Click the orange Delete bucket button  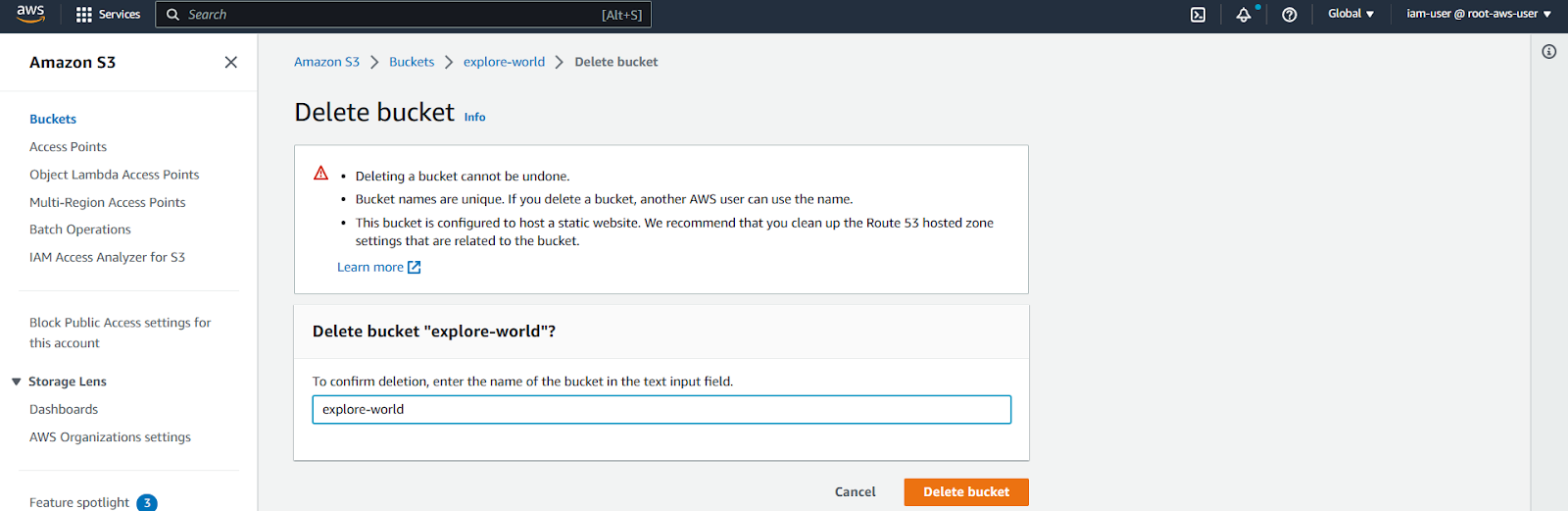click(966, 492)
